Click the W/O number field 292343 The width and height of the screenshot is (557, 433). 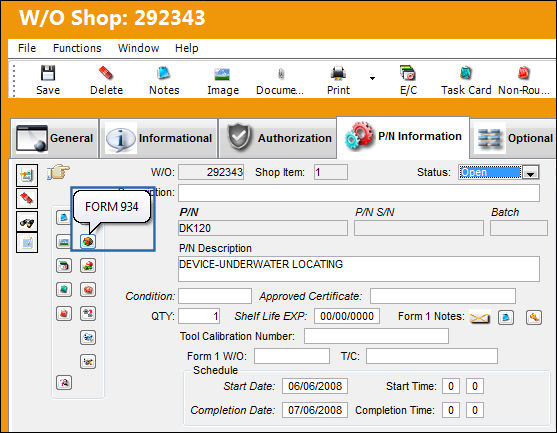(211, 172)
